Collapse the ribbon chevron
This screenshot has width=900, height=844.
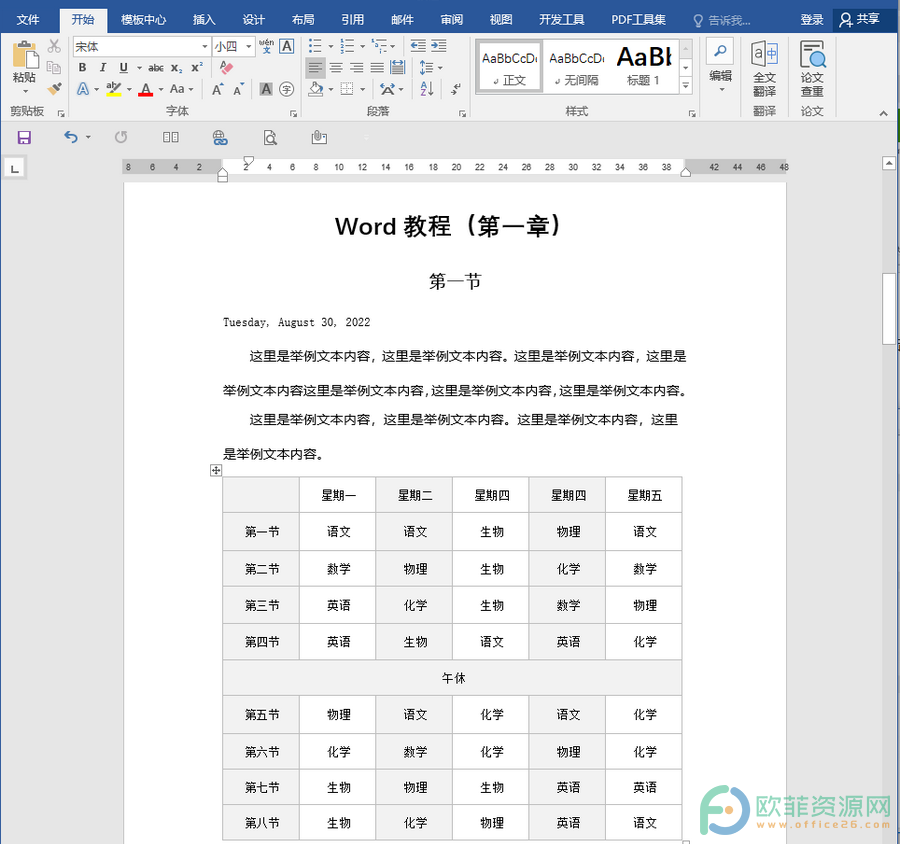click(883, 113)
